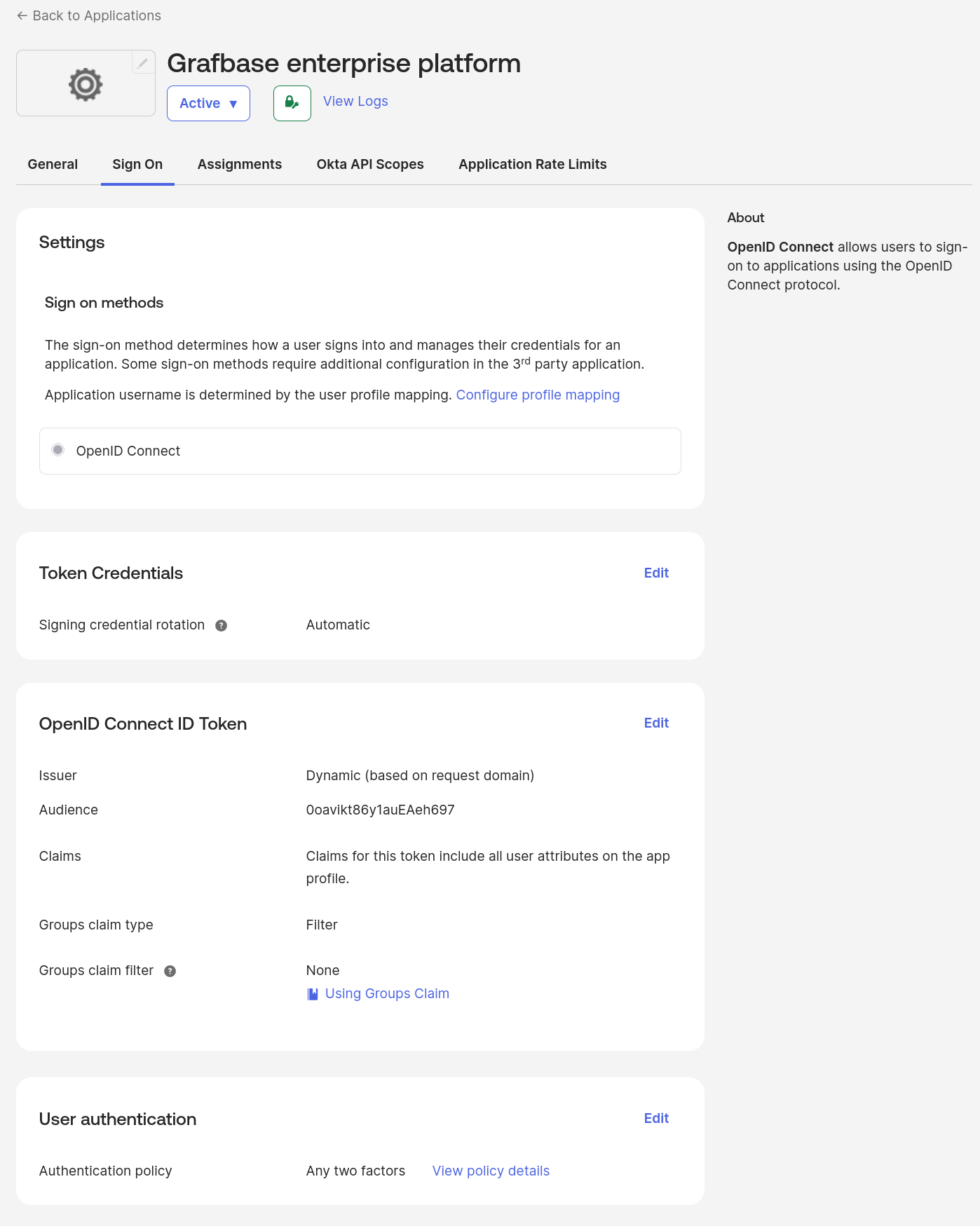Open Application Rate Limits tab
Screen dimensions: 980x1226
click(532, 164)
